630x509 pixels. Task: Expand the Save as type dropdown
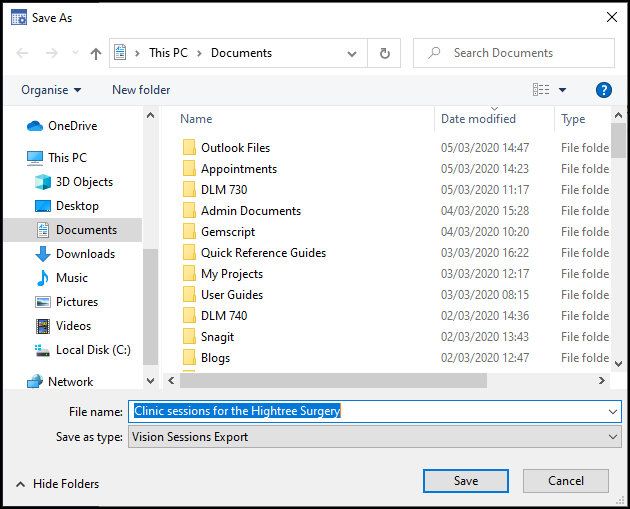(612, 437)
